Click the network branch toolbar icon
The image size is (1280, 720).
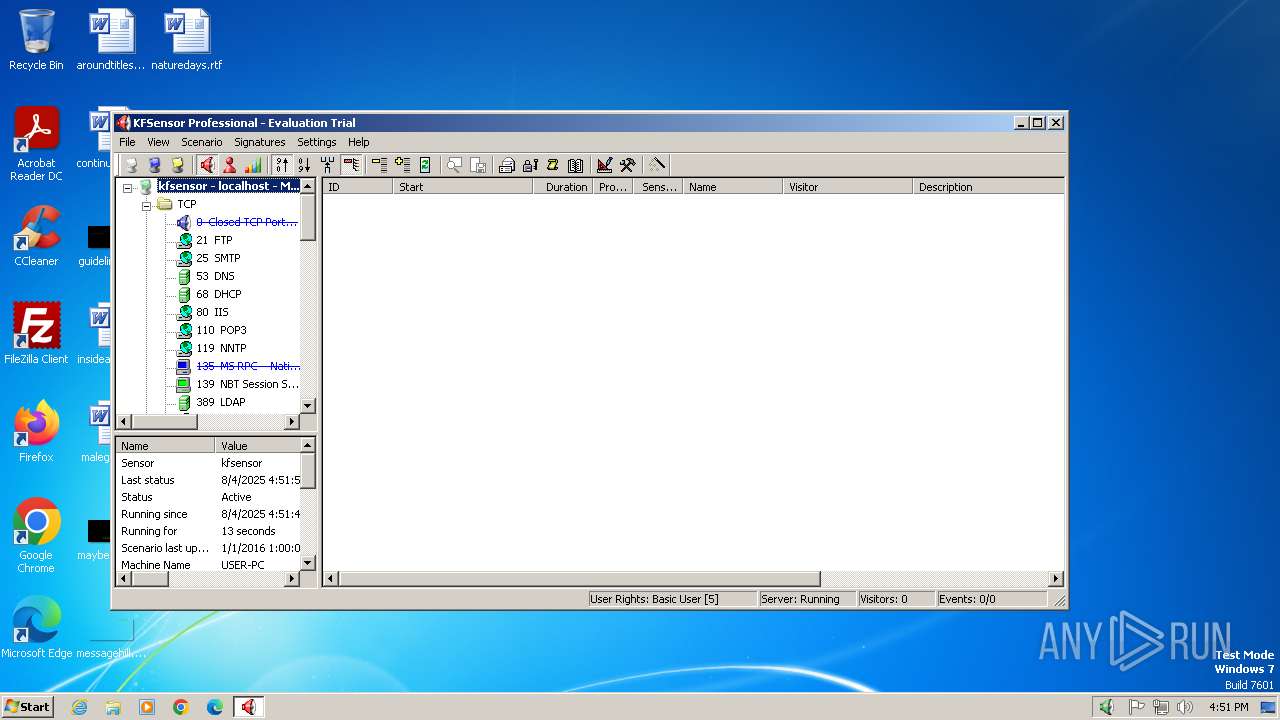coord(327,165)
